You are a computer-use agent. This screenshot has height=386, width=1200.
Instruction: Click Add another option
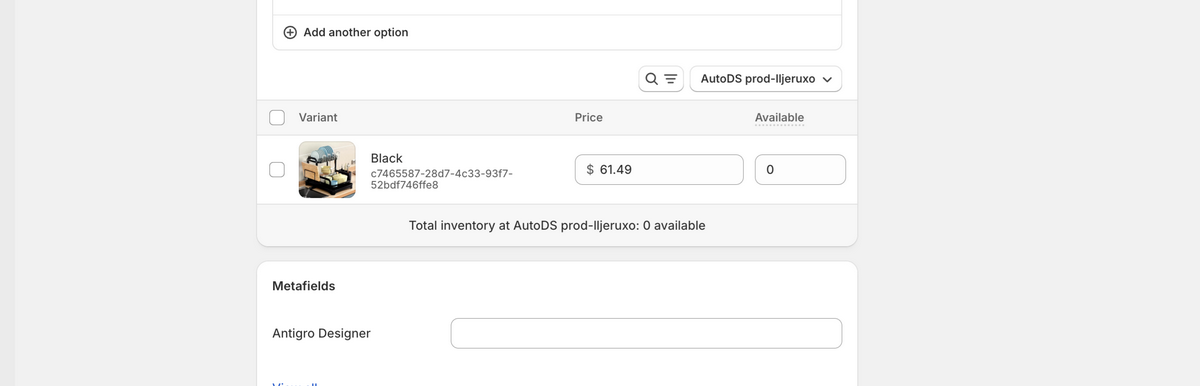click(x=346, y=32)
